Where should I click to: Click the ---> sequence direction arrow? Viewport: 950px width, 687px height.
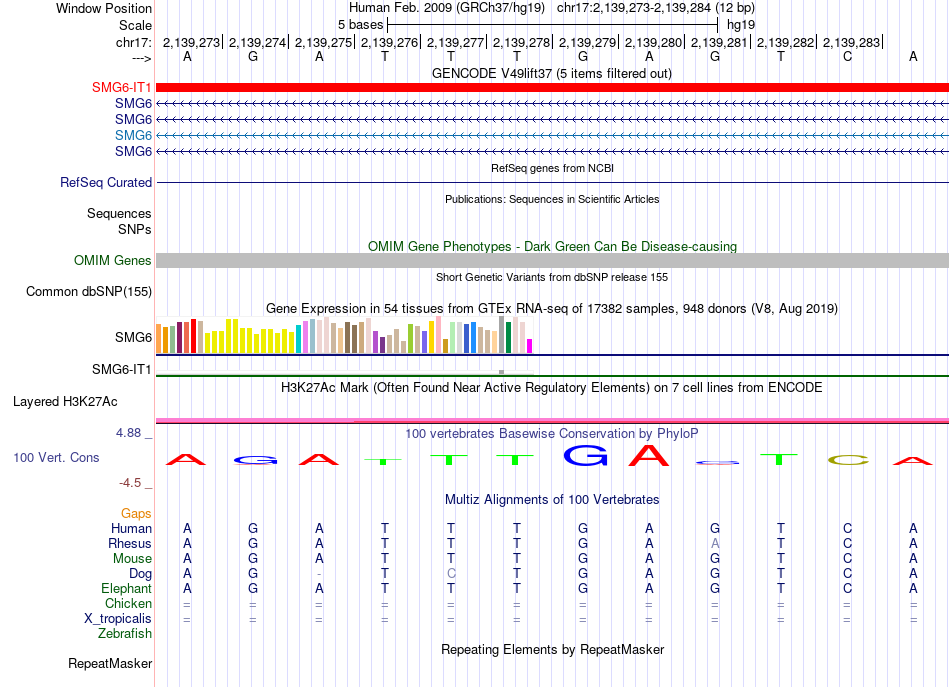point(142,58)
